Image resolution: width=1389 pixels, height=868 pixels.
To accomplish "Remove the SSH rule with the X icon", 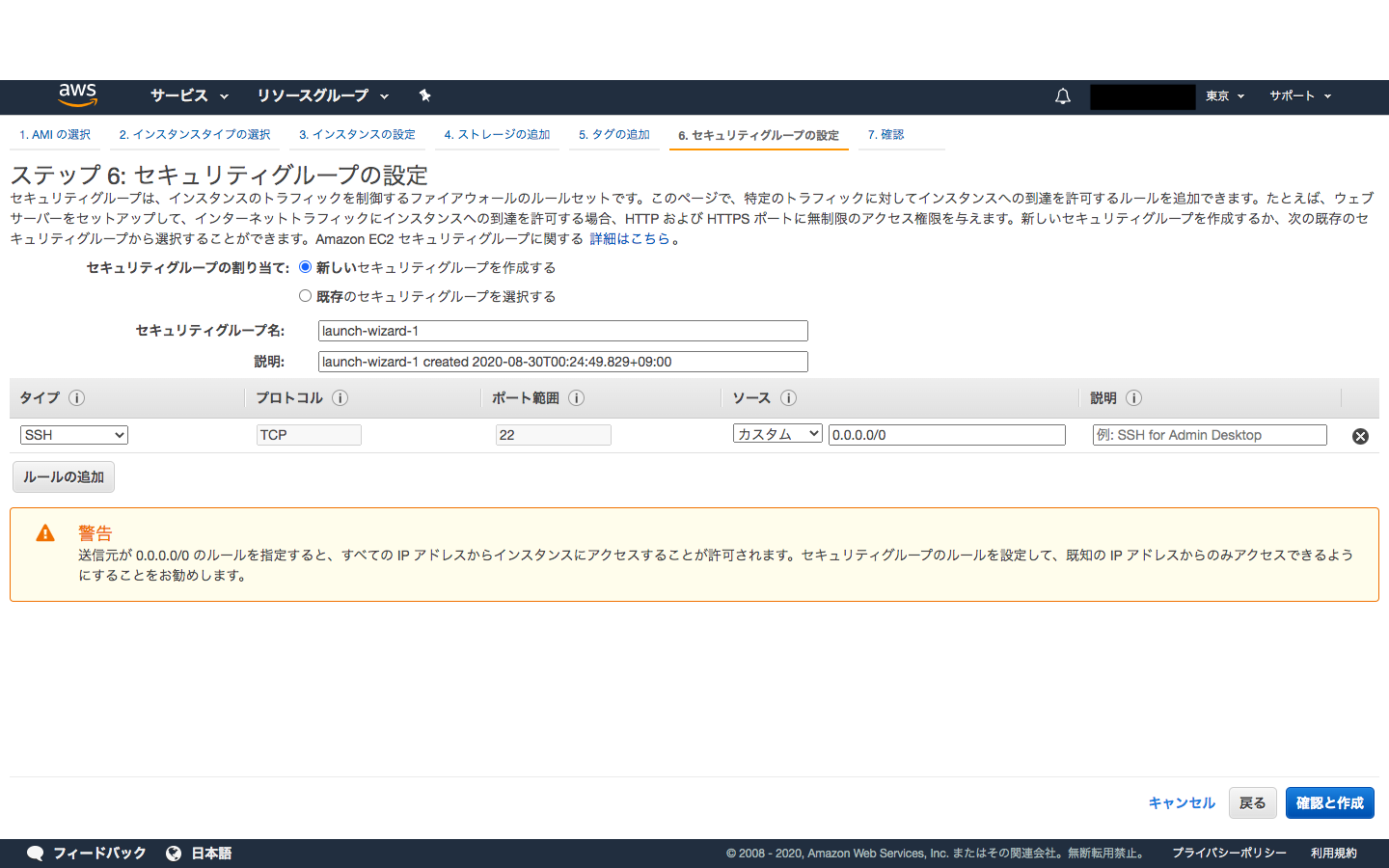I will coord(1360,436).
